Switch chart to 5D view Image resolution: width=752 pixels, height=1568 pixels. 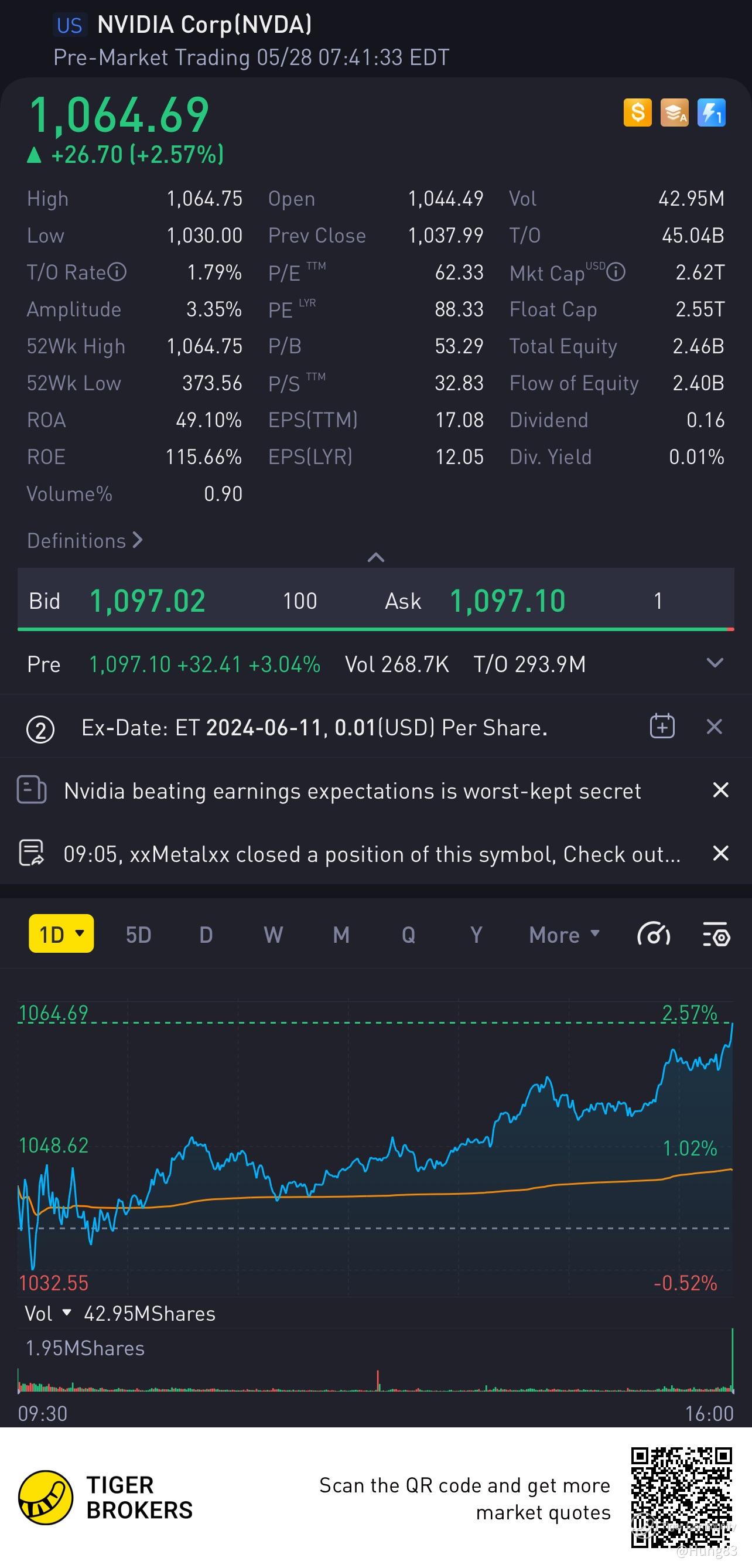138,935
